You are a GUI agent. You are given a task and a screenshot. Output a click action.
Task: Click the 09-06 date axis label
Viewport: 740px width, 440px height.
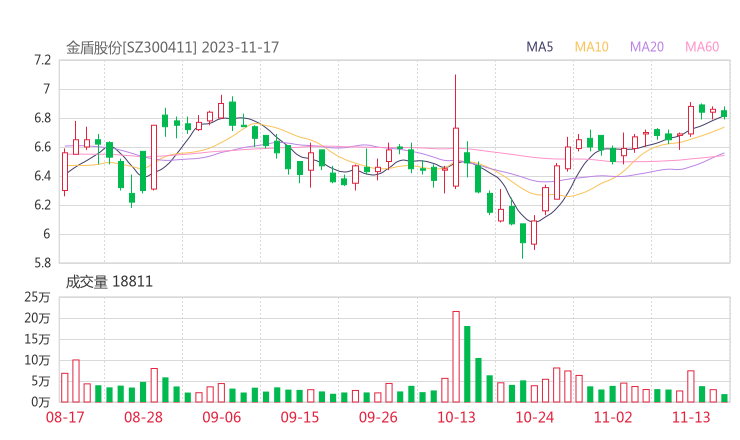click(221, 417)
